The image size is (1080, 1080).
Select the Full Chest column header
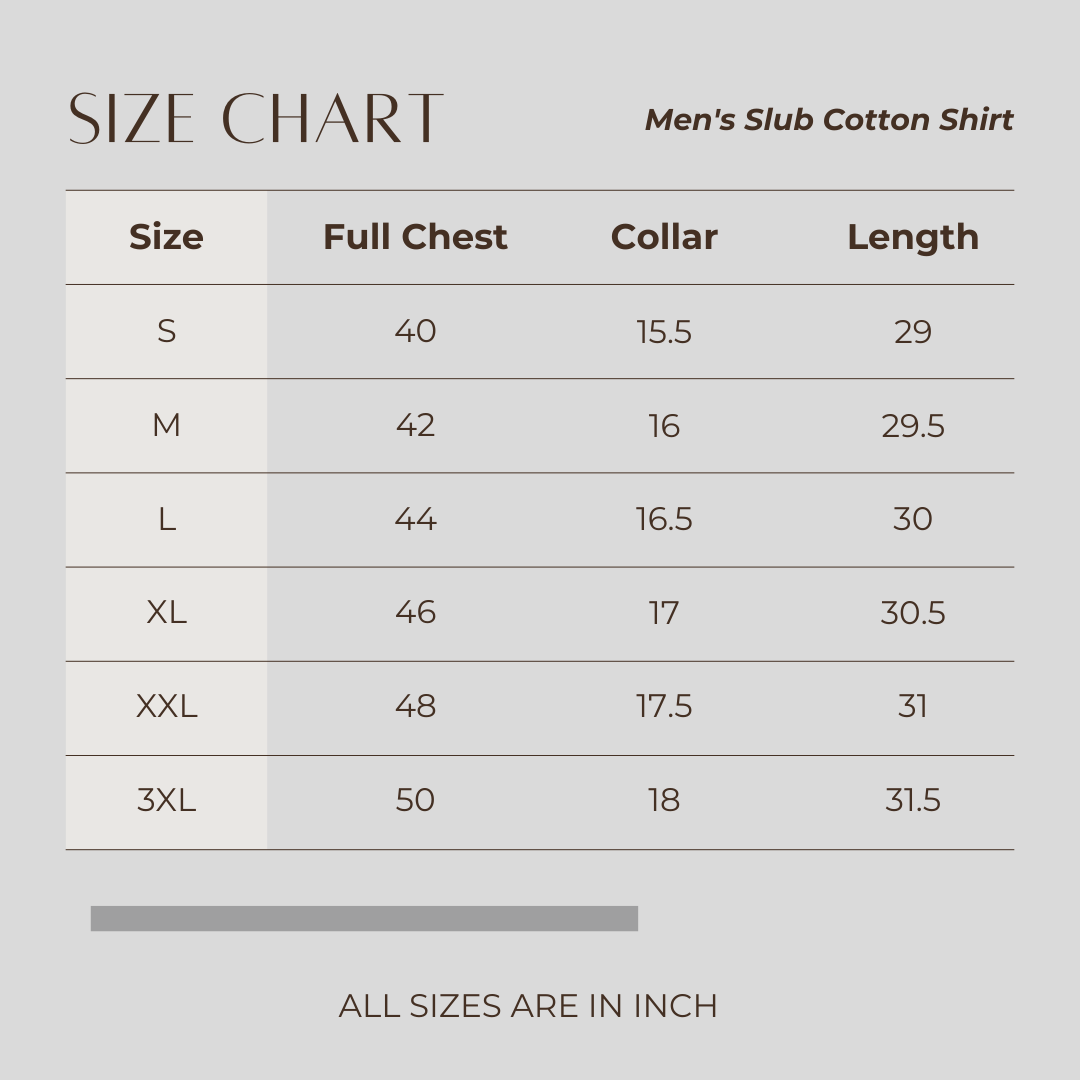point(415,237)
